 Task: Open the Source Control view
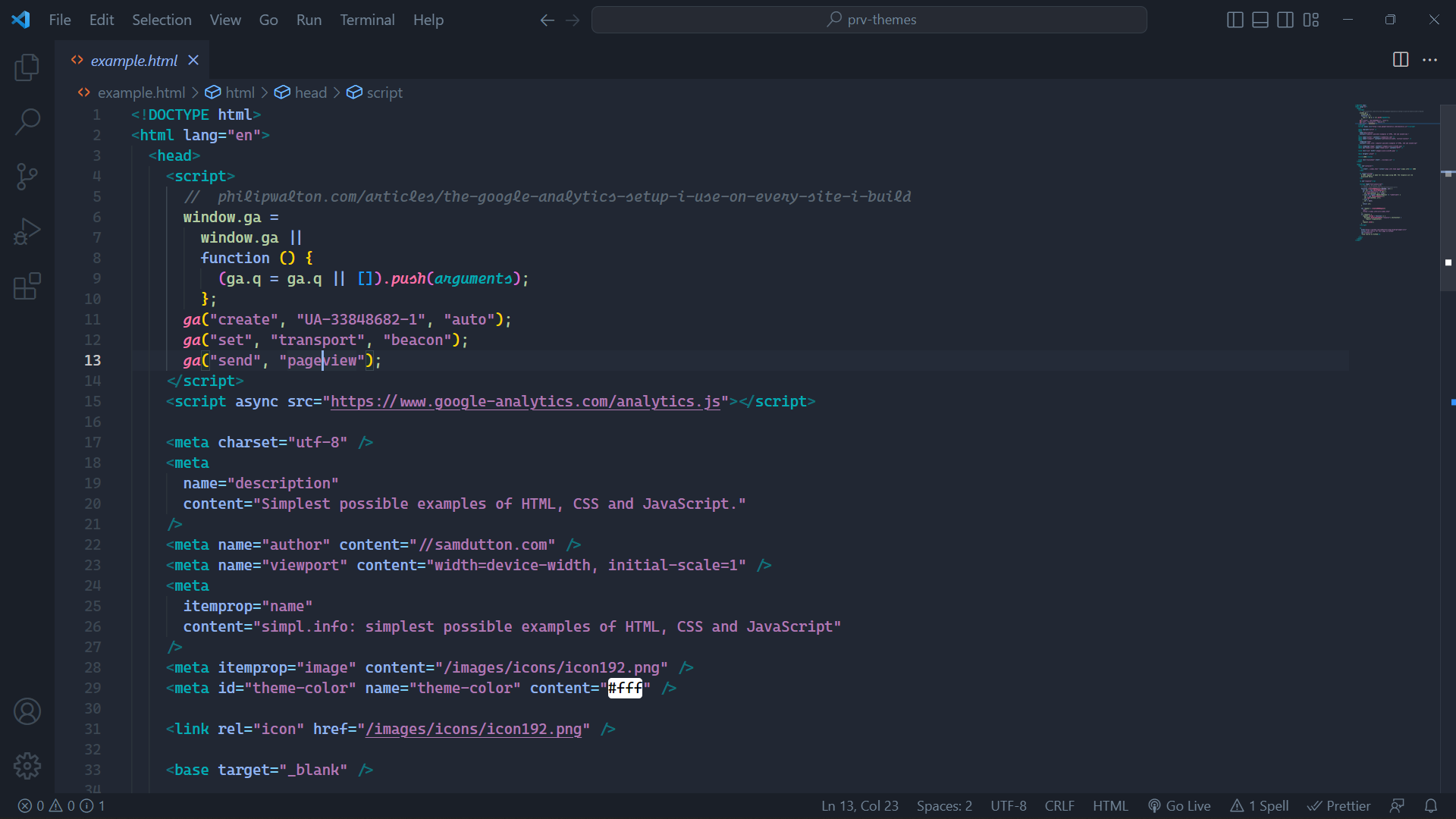27,177
